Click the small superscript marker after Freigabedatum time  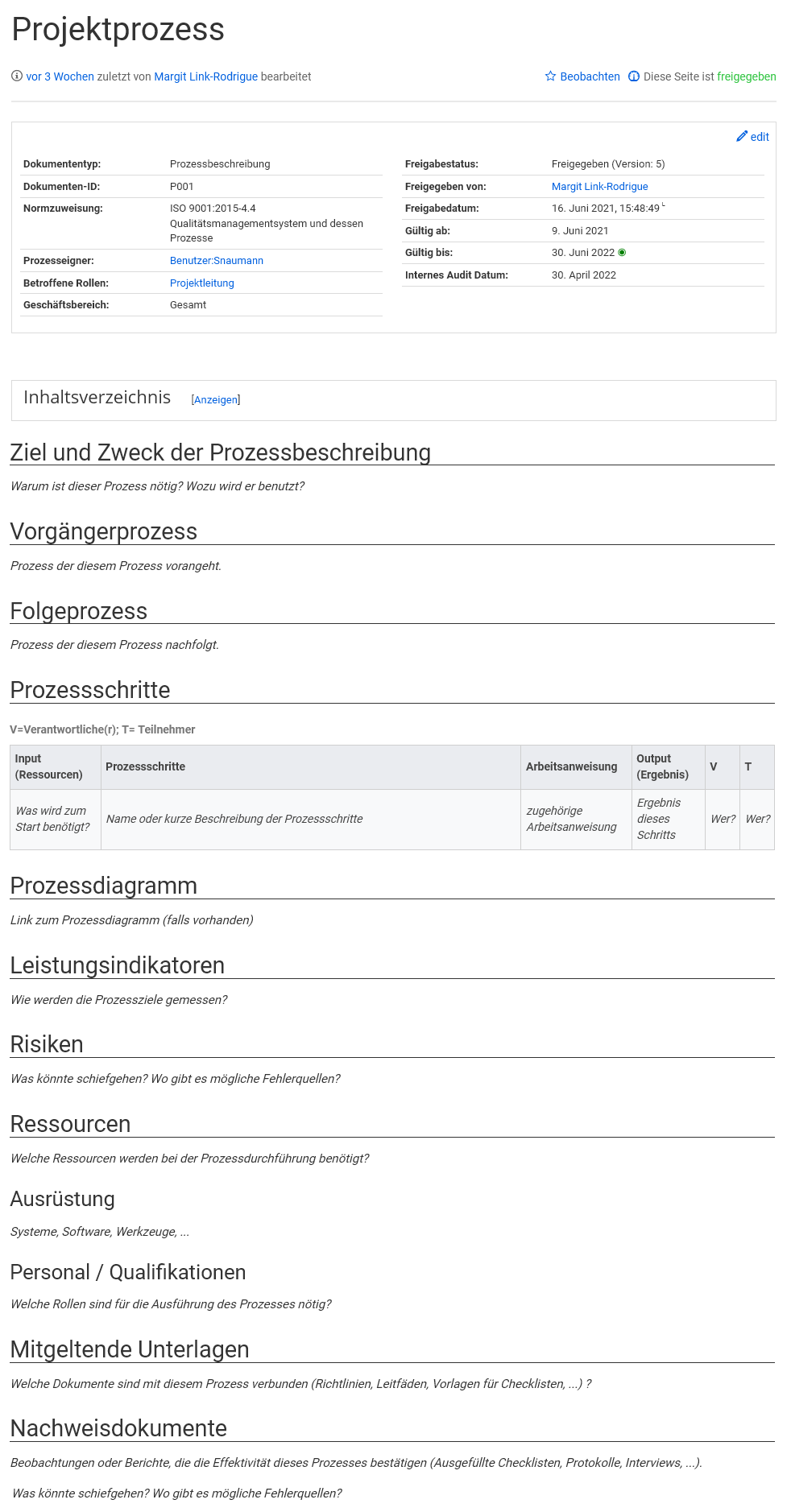coord(664,206)
